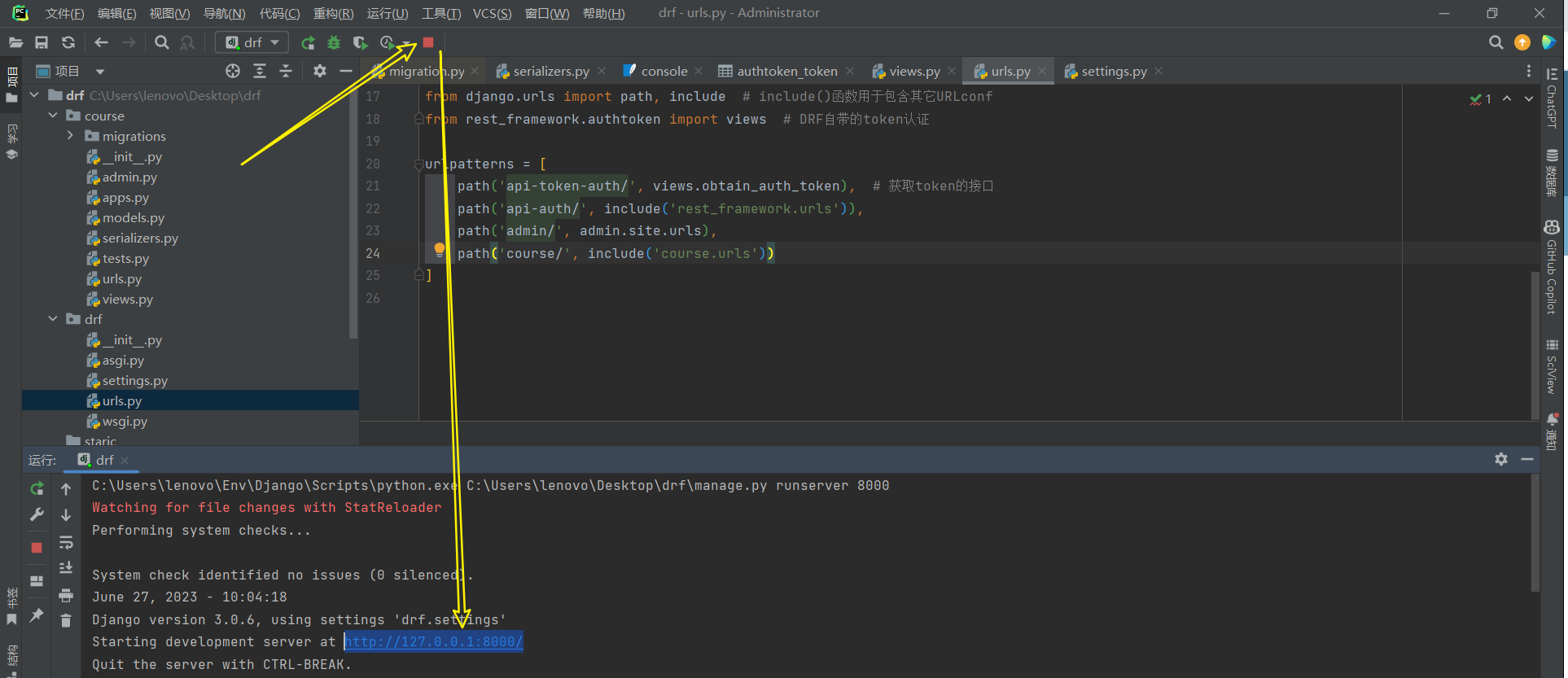Open the VCS(S) menu

click(492, 13)
